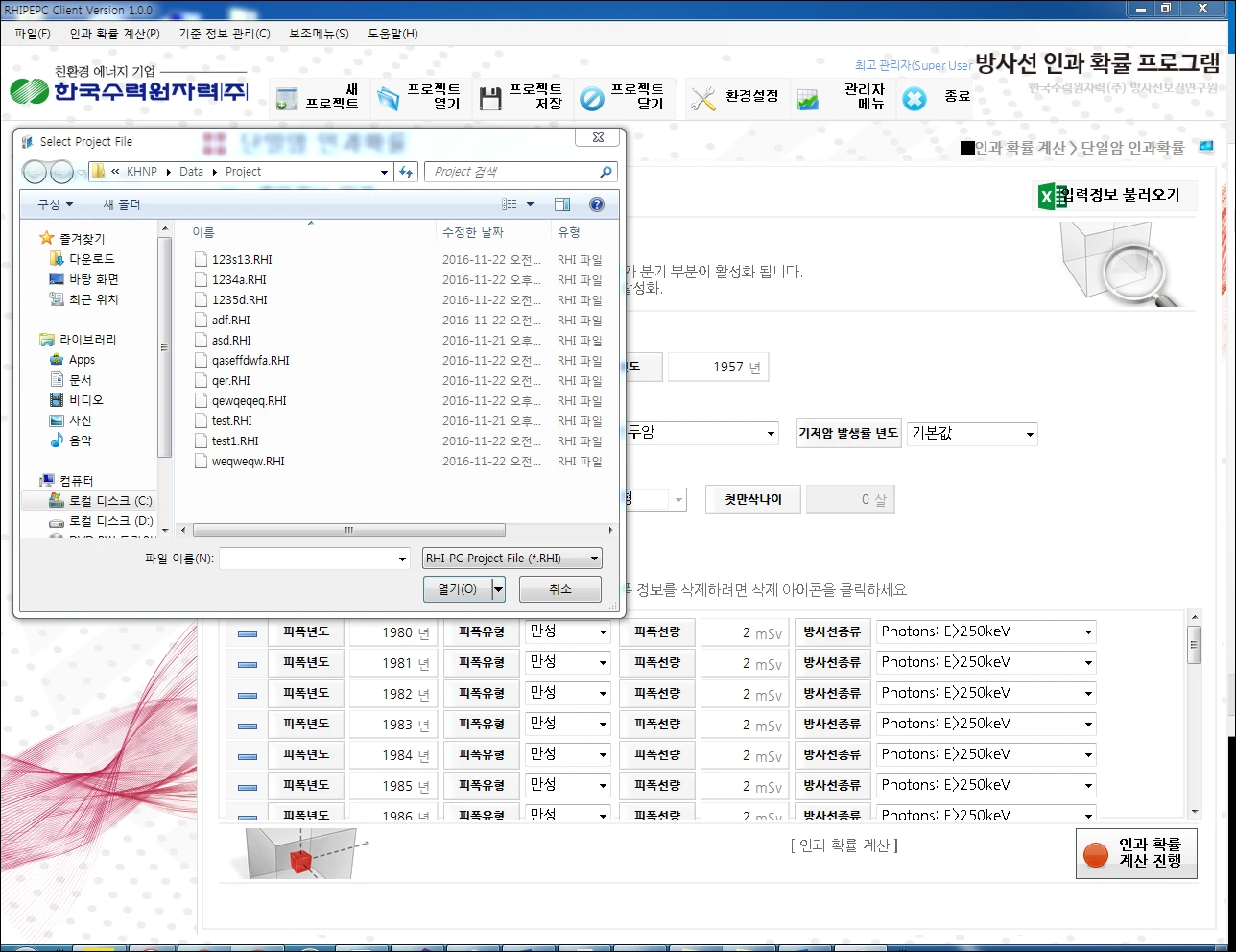Click the 취소 button
The image size is (1236, 952).
point(560,589)
